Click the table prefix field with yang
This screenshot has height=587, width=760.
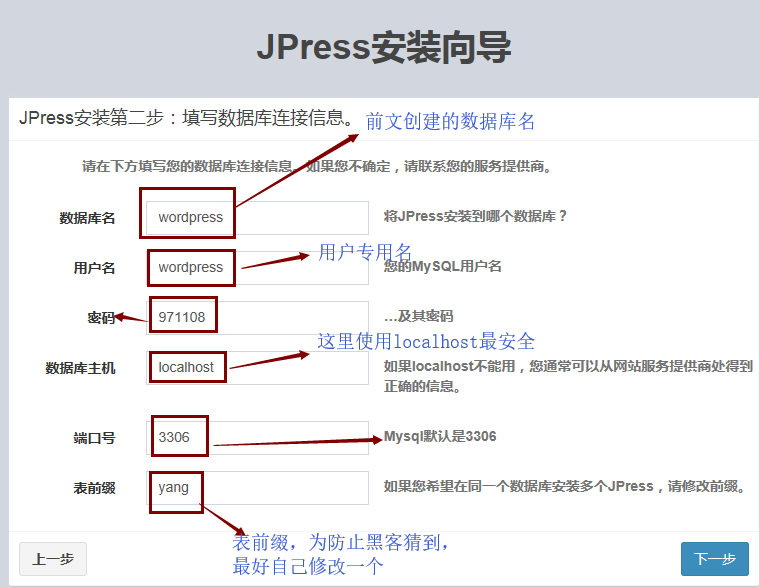(x=257, y=488)
